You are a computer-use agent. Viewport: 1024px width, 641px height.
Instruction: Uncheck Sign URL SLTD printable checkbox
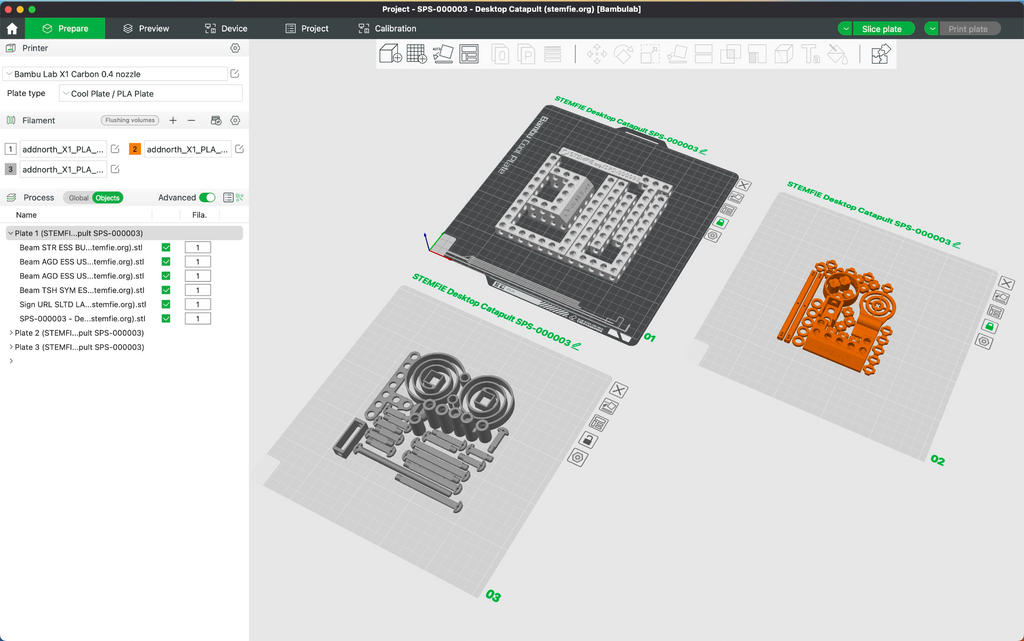point(166,304)
